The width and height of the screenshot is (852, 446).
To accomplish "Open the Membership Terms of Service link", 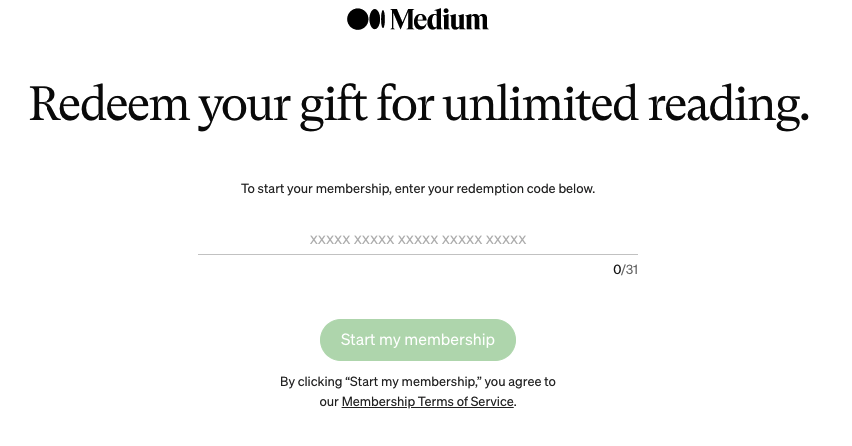I will click(428, 401).
